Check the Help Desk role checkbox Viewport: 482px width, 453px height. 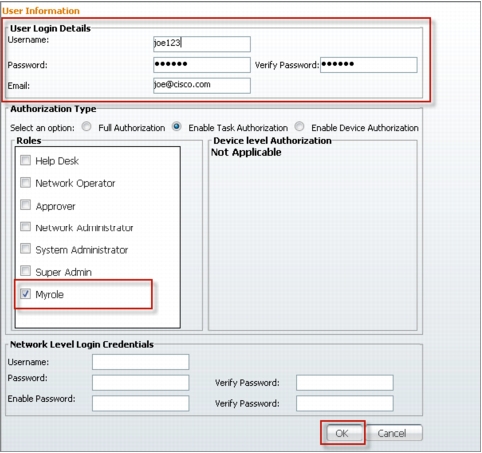25,160
